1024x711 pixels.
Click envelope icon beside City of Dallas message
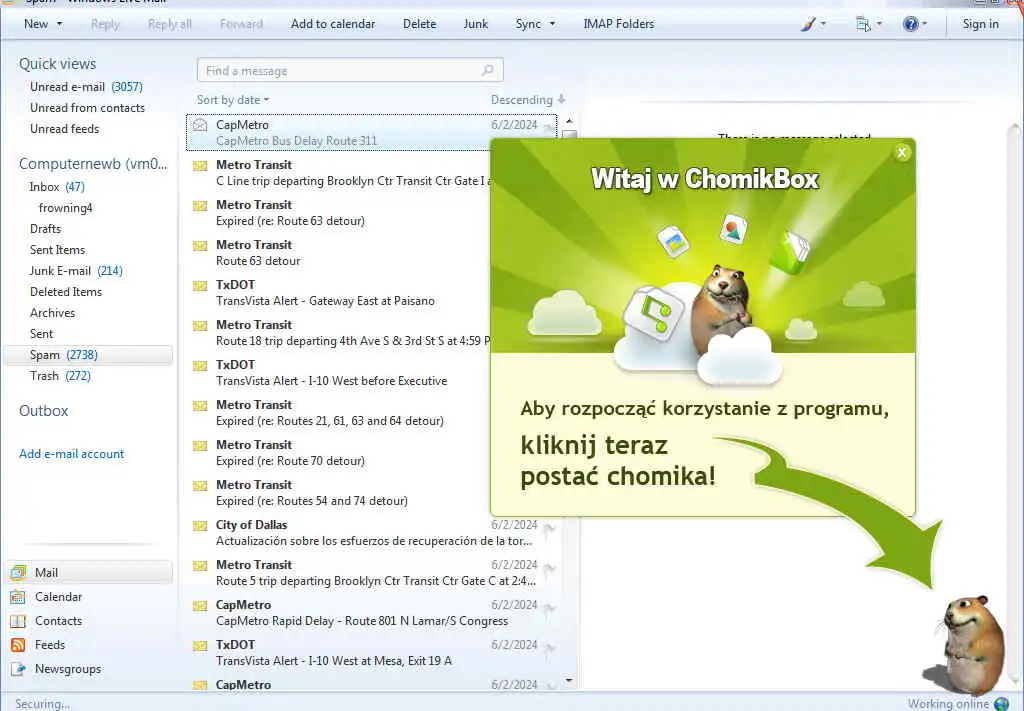coord(200,526)
